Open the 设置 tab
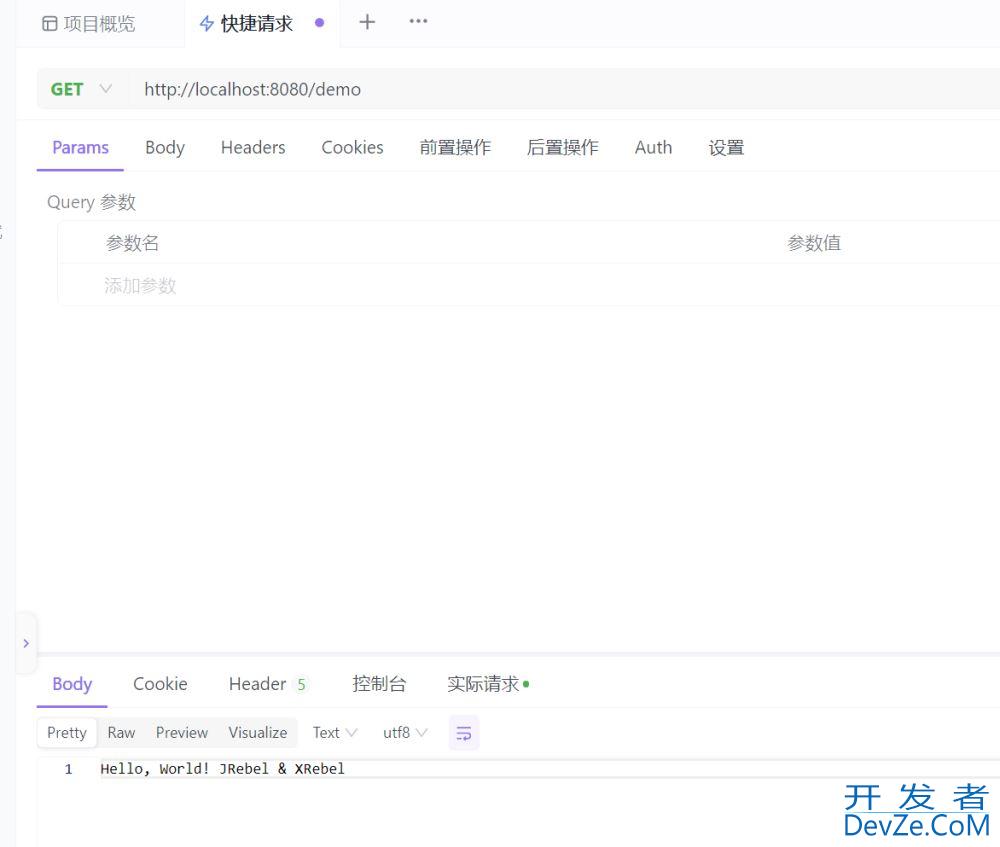The width and height of the screenshot is (1000, 847). coord(726,147)
